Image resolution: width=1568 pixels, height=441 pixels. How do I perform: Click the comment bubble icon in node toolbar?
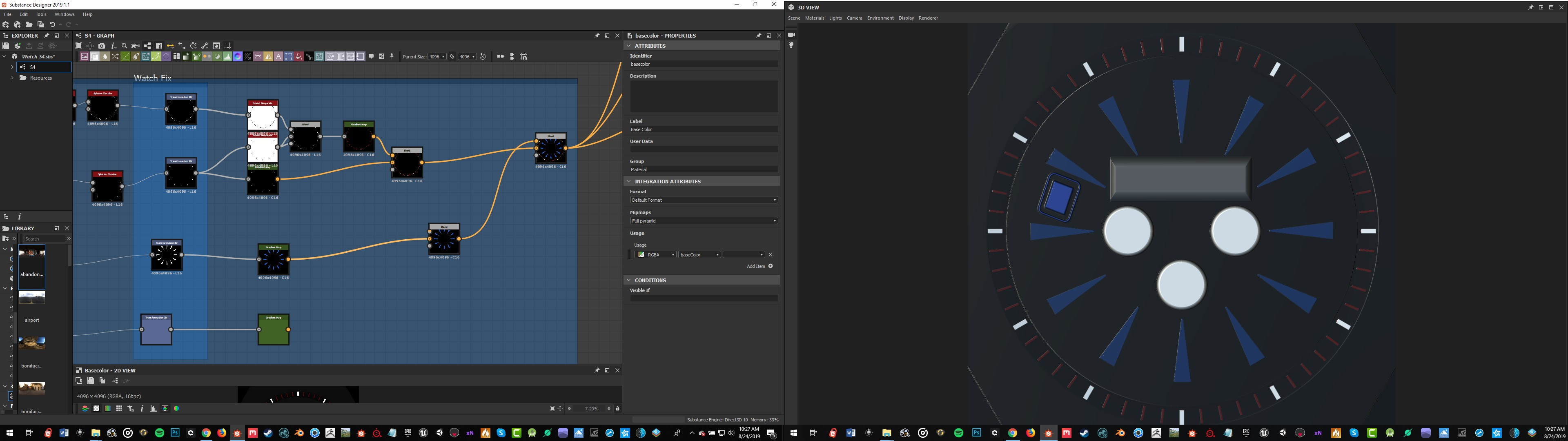(x=371, y=57)
